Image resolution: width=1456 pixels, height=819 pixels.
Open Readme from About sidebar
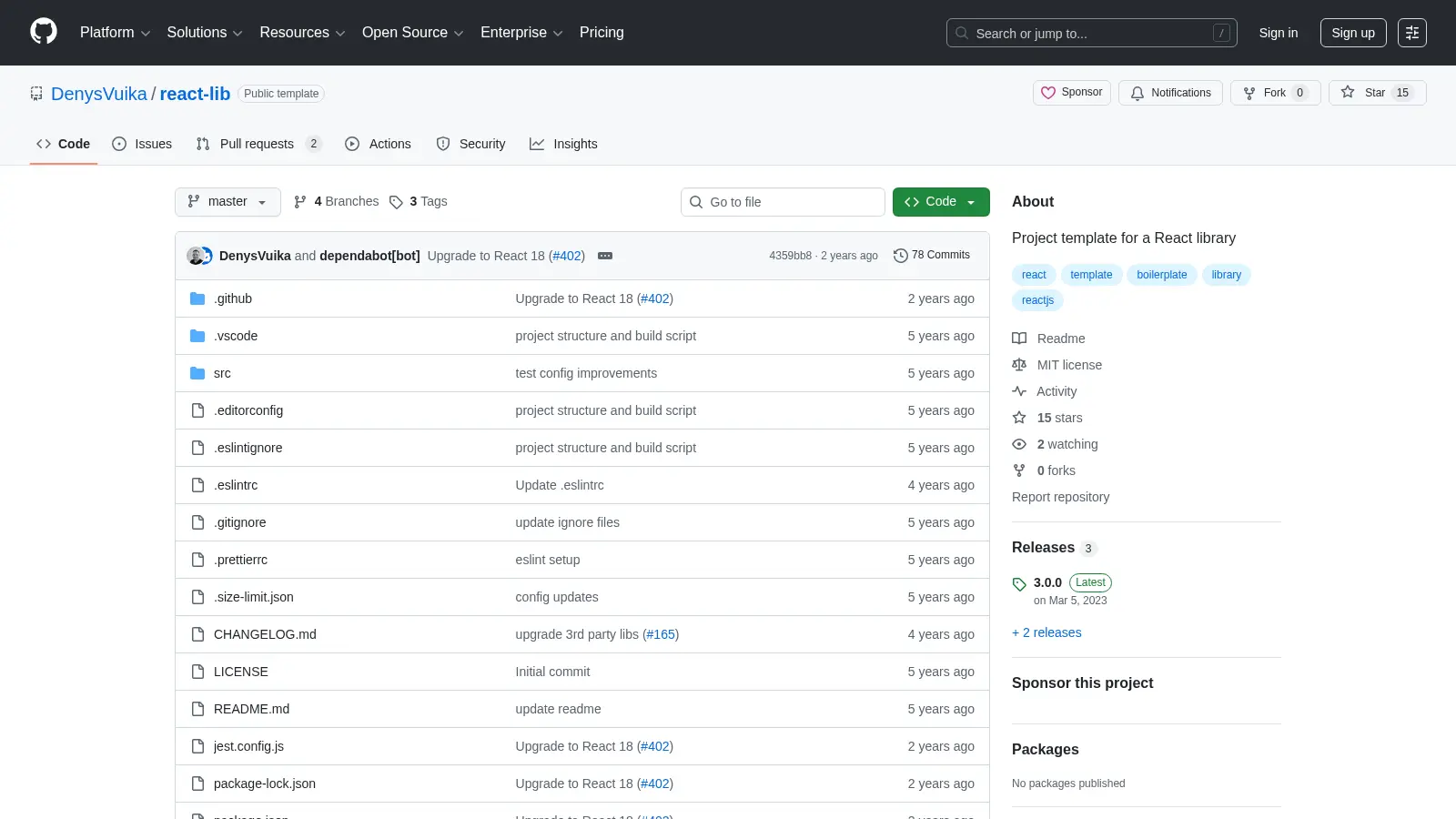[1049, 339]
